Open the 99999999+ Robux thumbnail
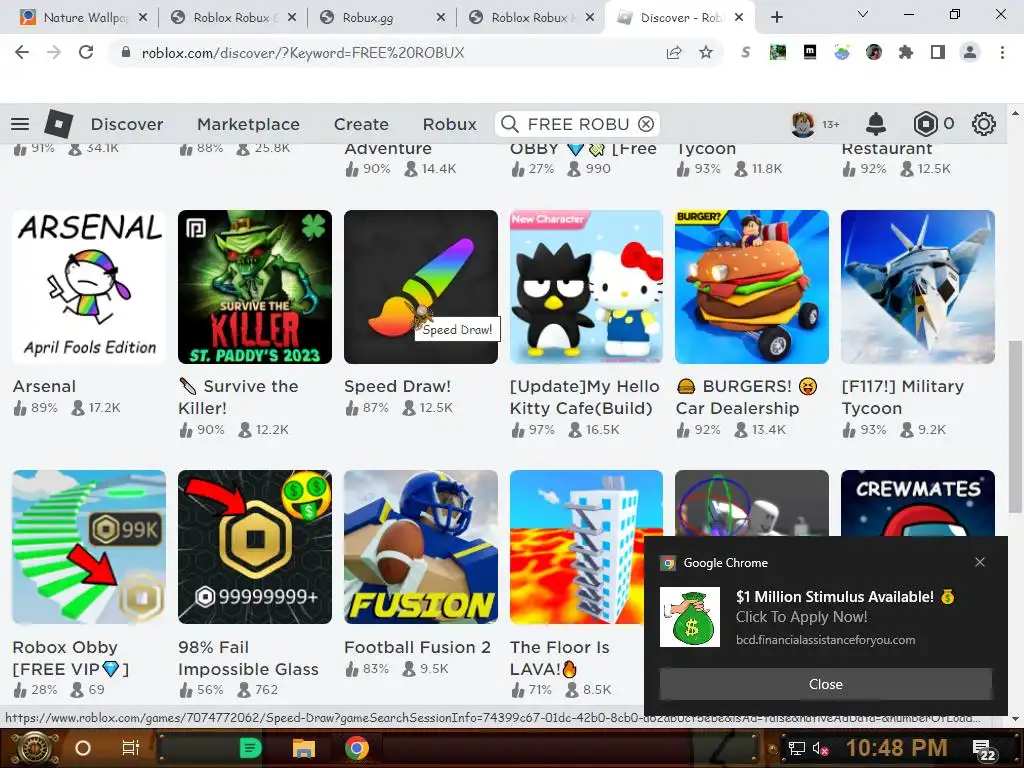 (255, 547)
